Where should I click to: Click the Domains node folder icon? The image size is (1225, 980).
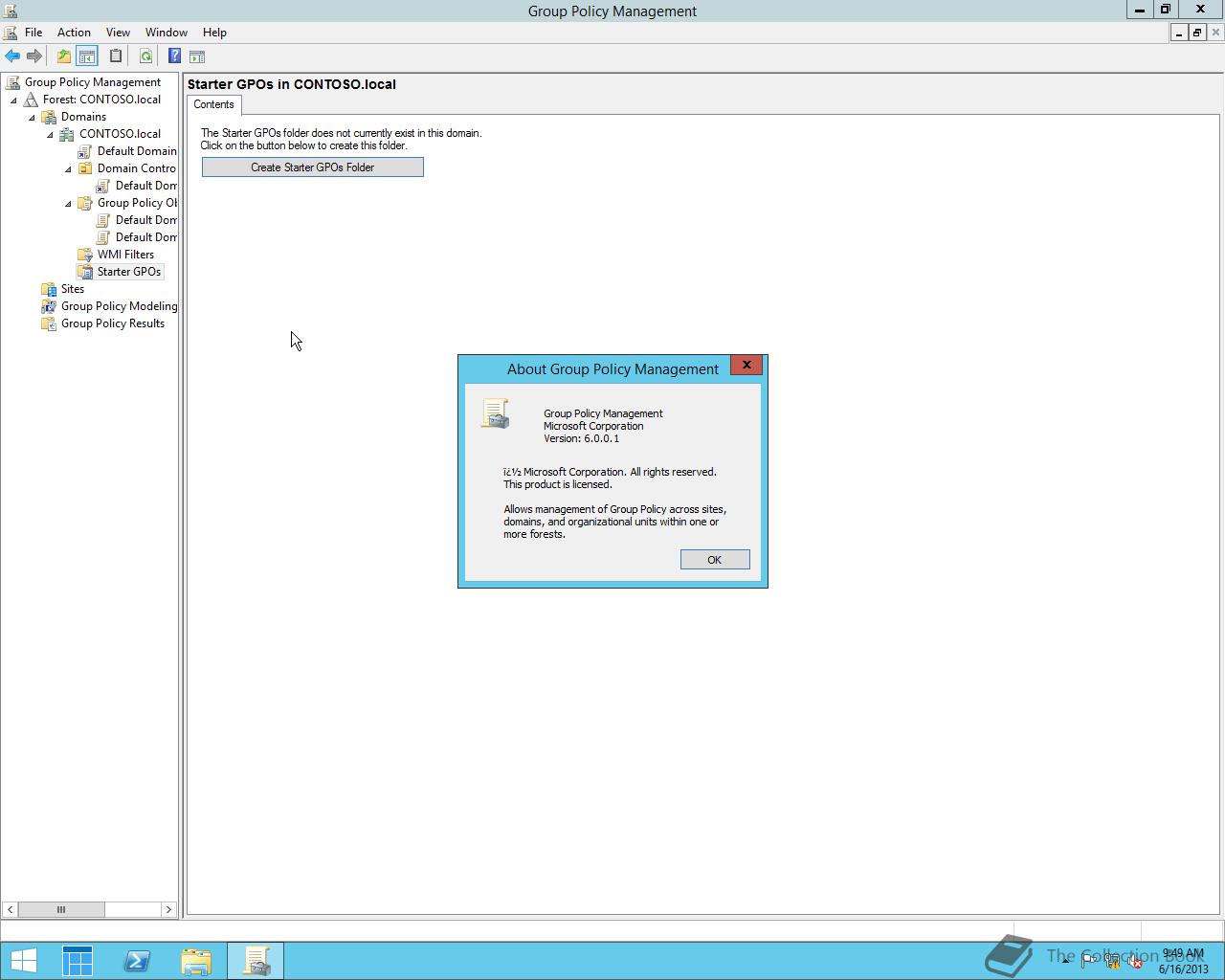click(50, 117)
